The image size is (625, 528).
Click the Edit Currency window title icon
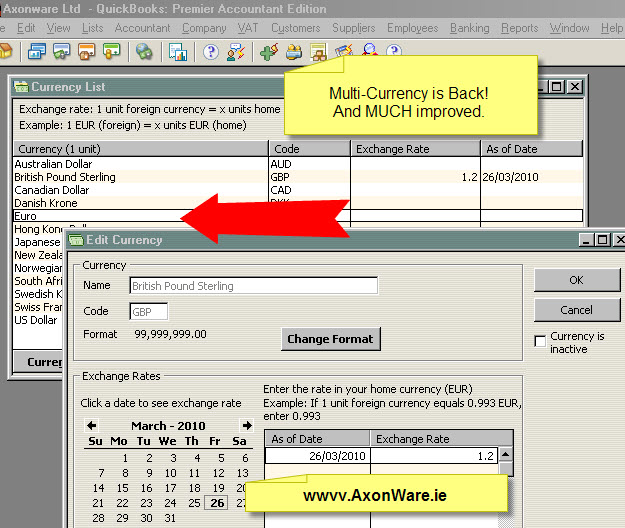tap(76, 240)
